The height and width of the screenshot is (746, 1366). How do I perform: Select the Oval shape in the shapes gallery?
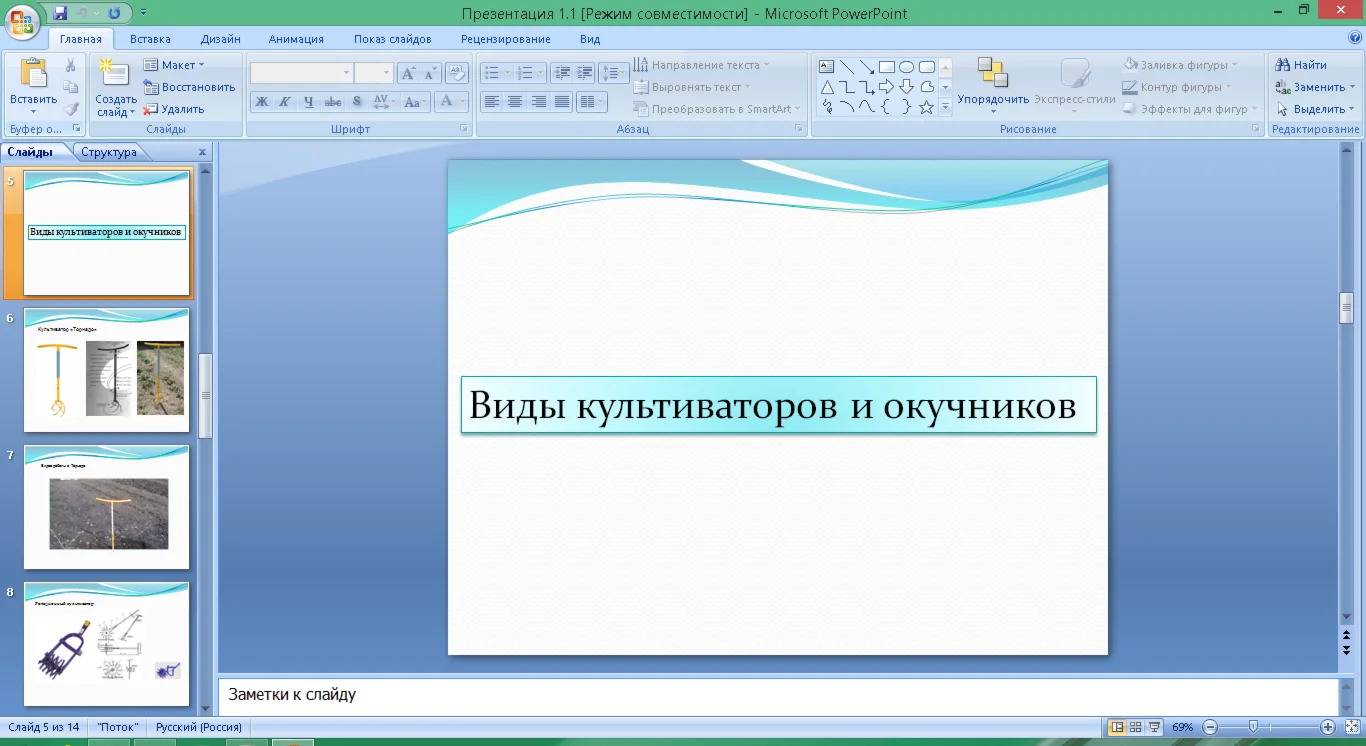click(x=906, y=67)
